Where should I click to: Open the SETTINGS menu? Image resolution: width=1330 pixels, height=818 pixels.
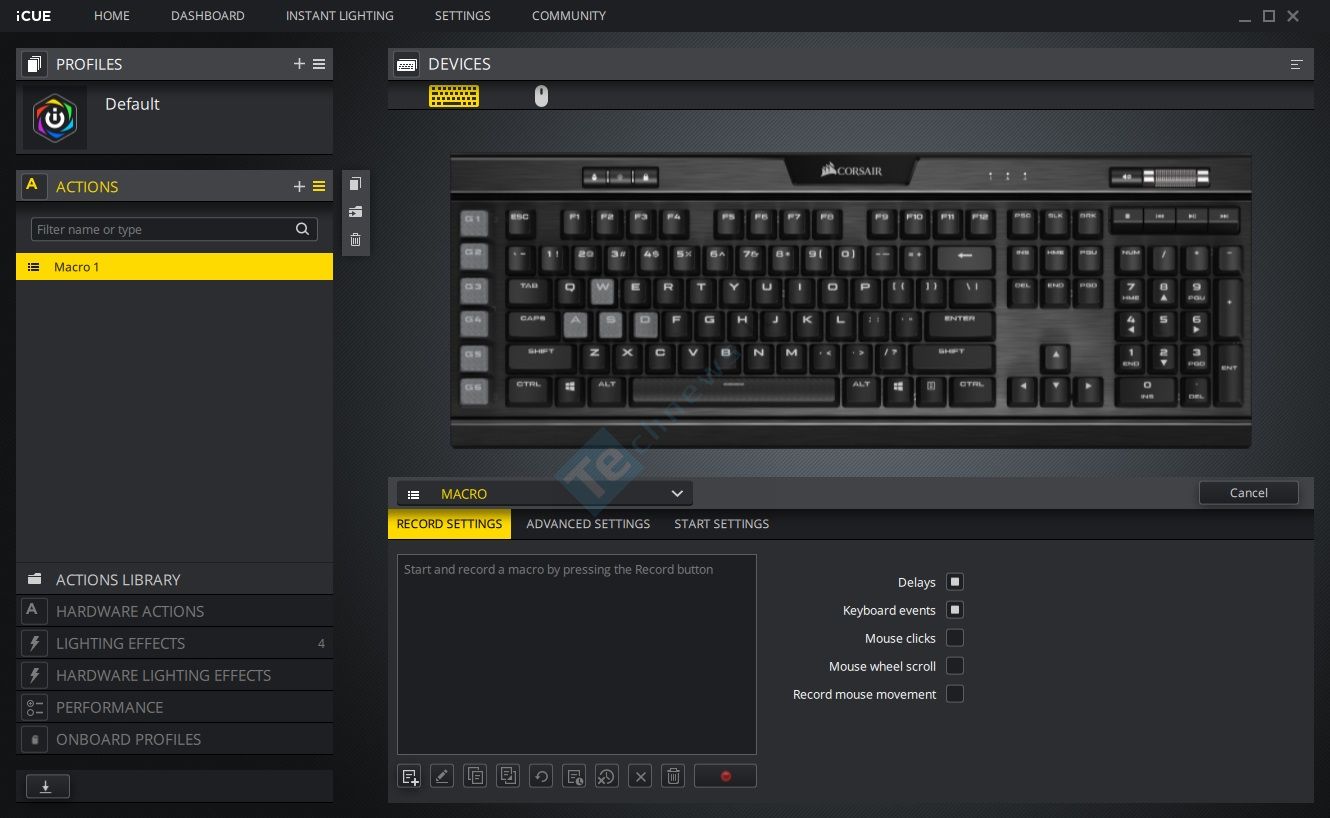[x=463, y=16]
